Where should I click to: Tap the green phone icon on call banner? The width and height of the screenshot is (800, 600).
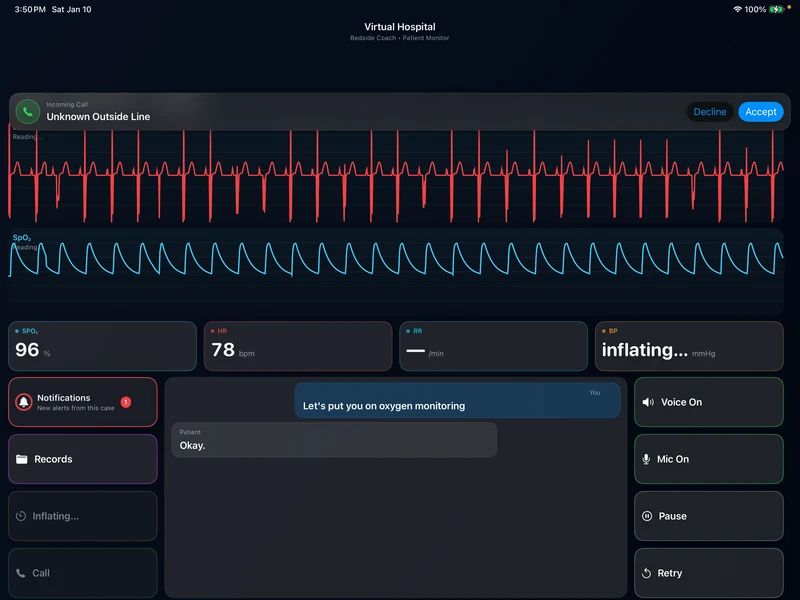pos(28,112)
